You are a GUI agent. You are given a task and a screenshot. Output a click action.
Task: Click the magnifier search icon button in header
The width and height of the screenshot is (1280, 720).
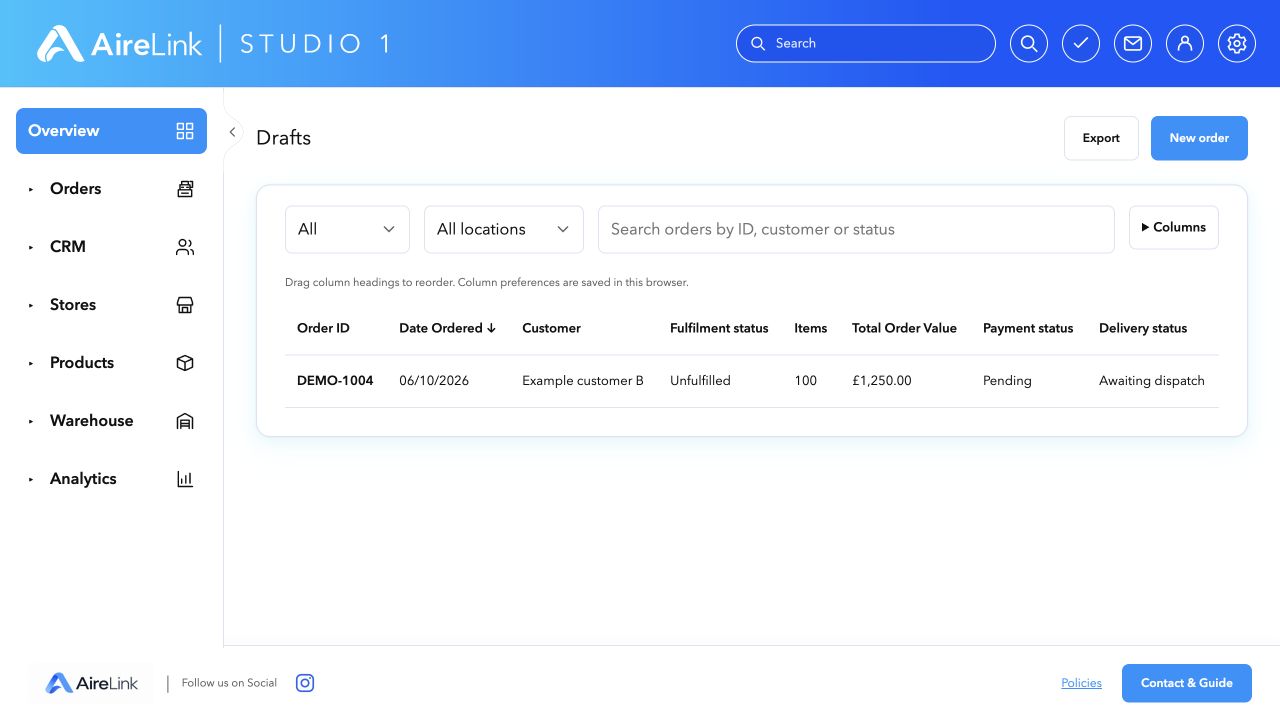tap(1029, 44)
